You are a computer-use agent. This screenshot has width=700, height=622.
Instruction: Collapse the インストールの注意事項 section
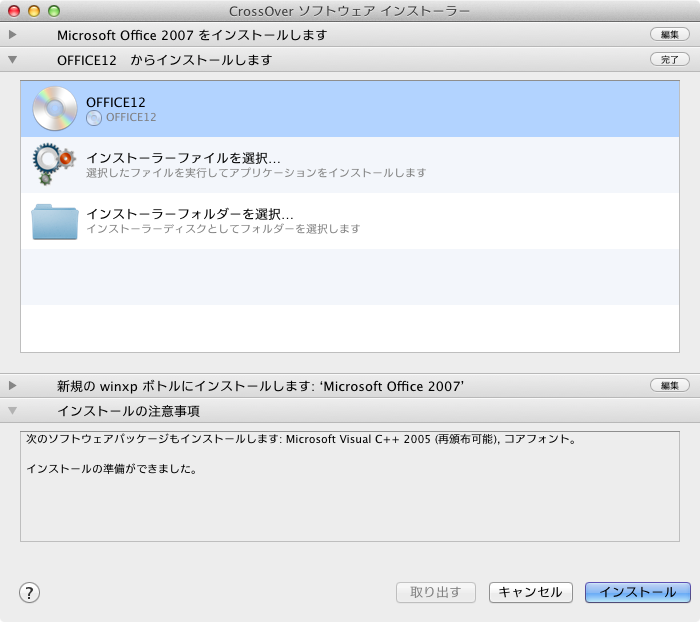[12, 410]
